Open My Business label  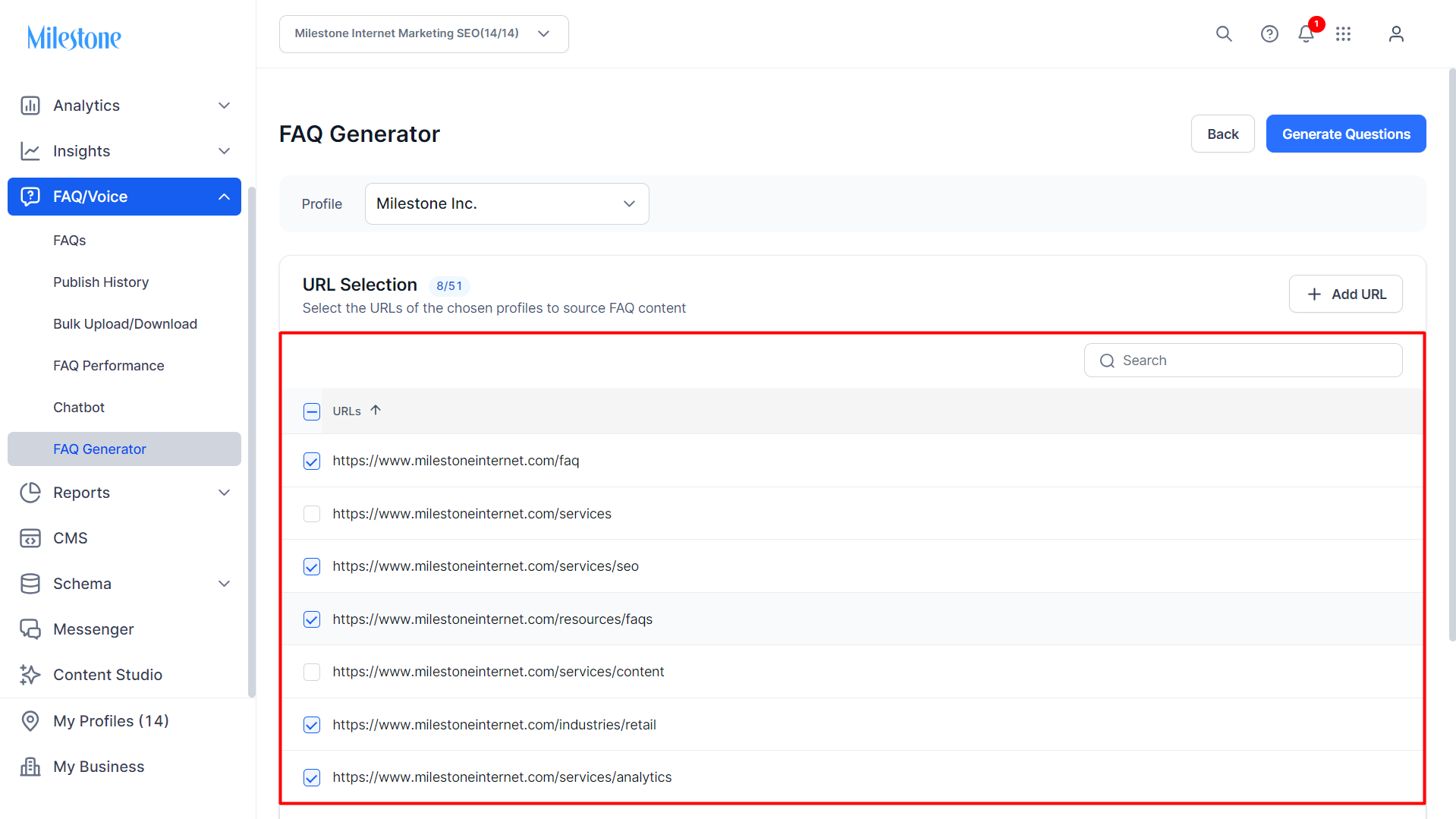pos(99,767)
